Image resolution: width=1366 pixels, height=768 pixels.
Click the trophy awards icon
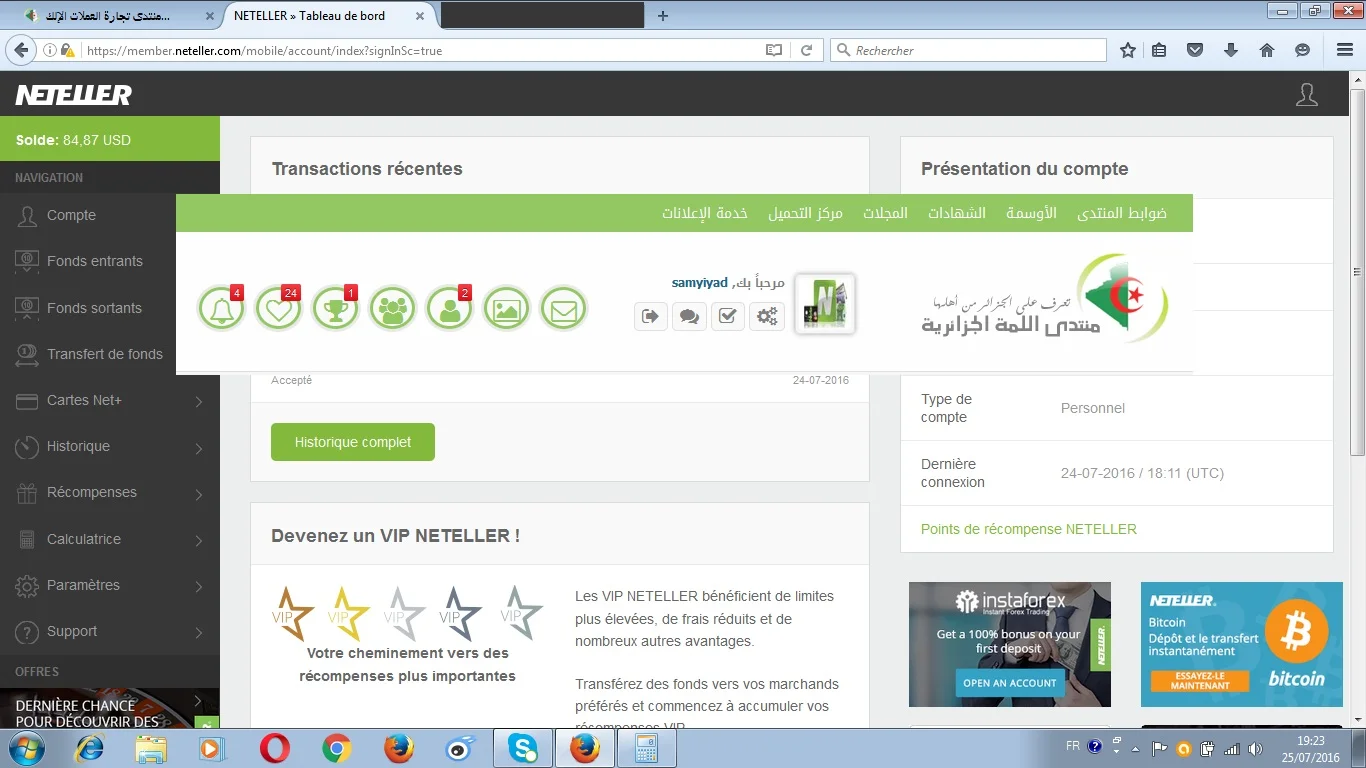point(335,309)
